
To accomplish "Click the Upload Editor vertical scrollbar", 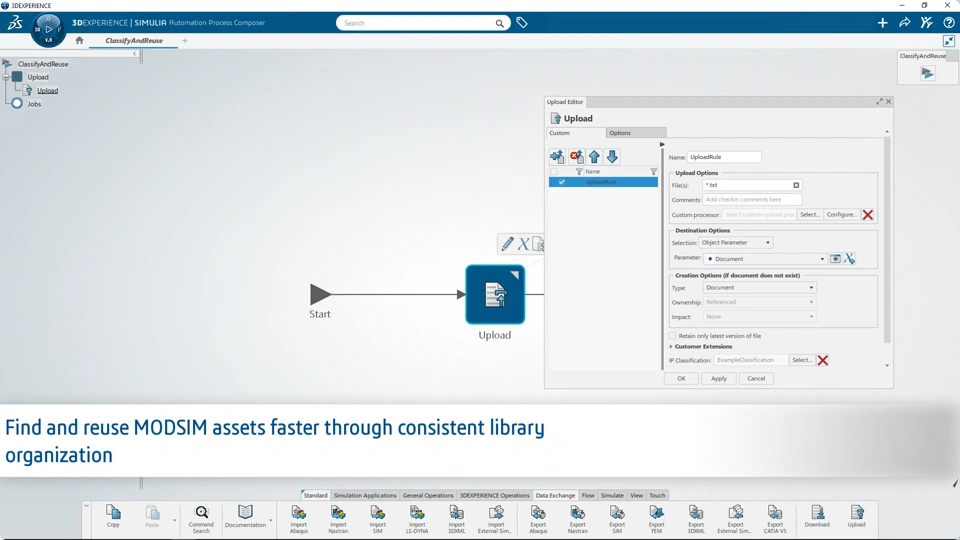I will 887,239.
